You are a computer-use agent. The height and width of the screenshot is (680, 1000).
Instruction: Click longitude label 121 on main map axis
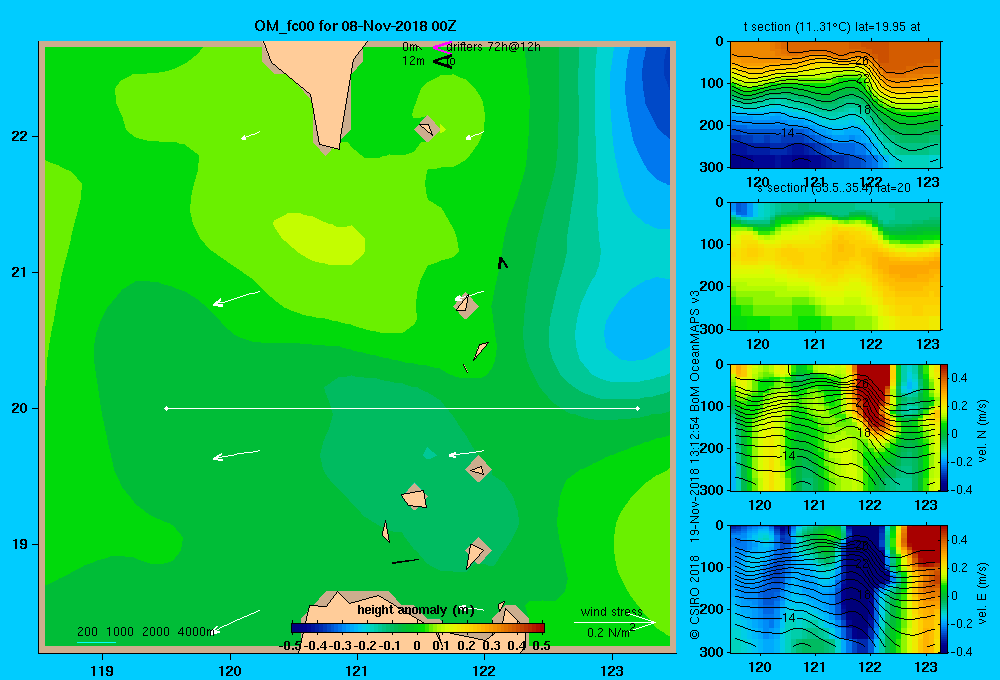tap(357, 670)
